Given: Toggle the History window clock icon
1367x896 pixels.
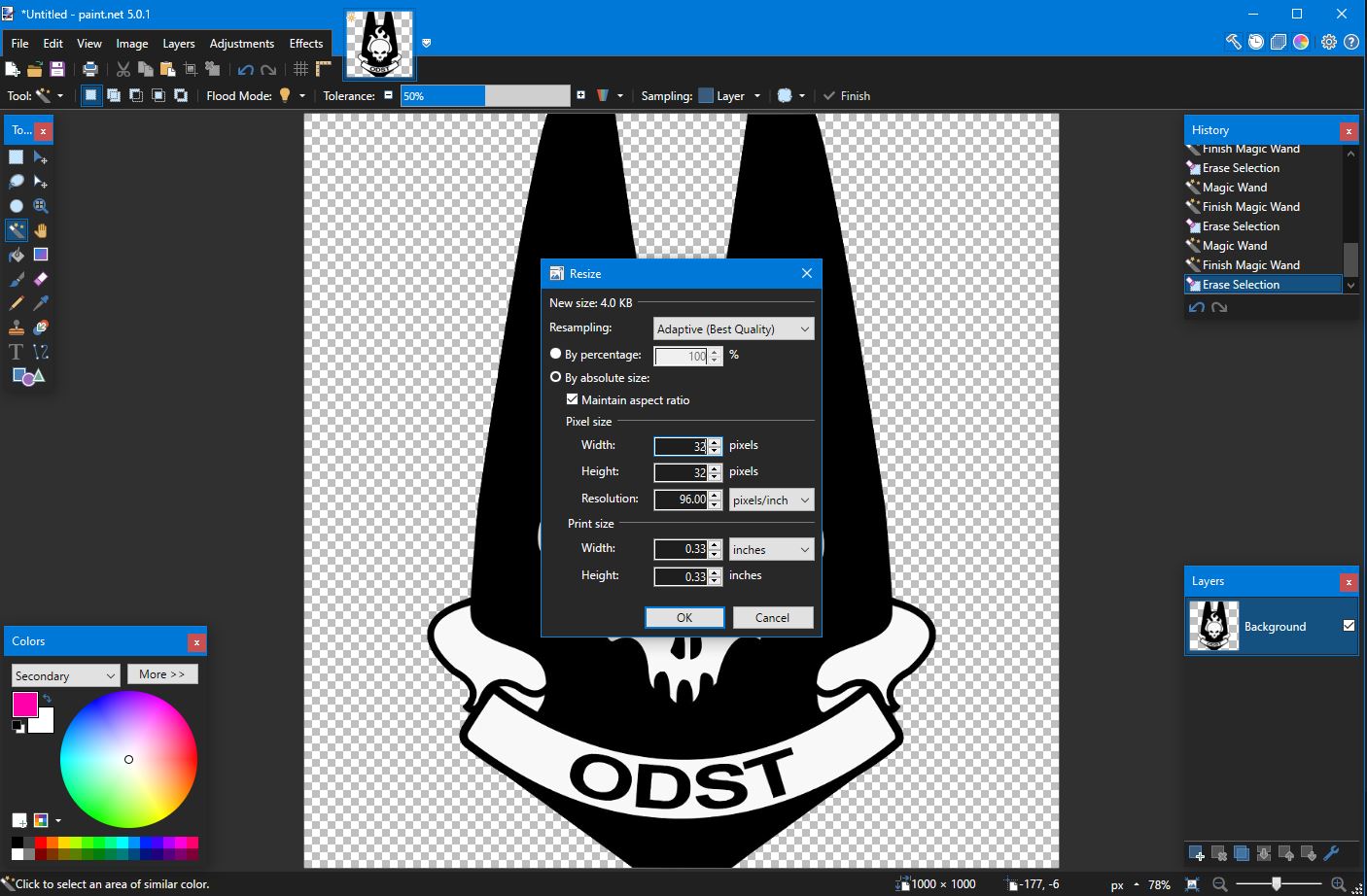Looking at the screenshot, I should [x=1256, y=42].
